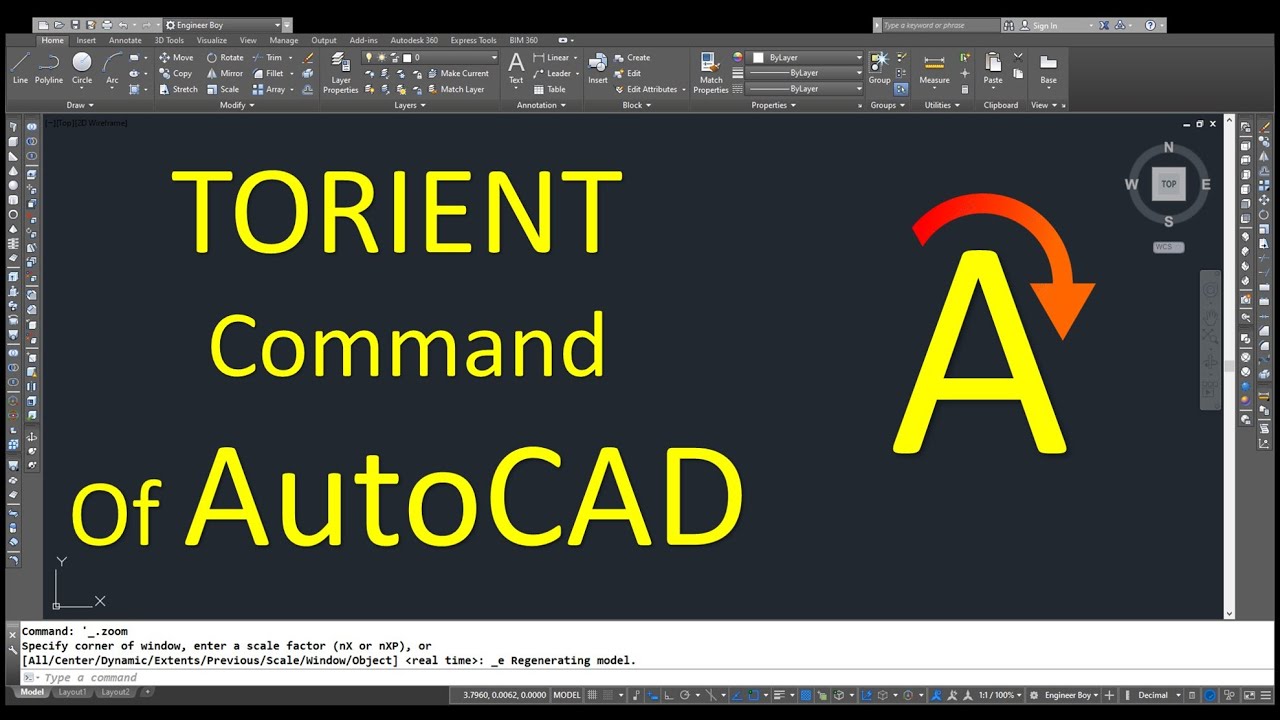Toggle polar tracking in status bar
Viewport: 1280px width, 720px height.
pyautogui.click(x=685, y=695)
